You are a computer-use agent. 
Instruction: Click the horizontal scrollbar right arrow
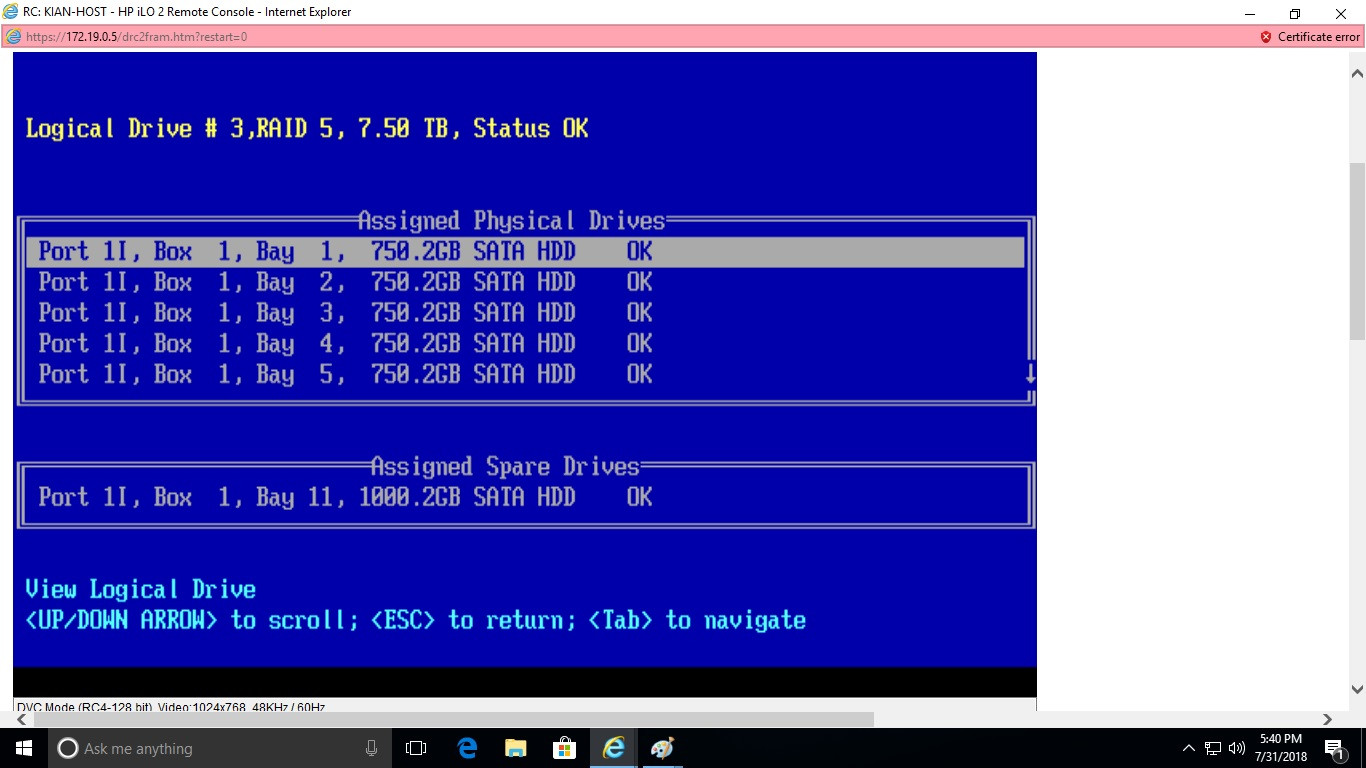1327,719
